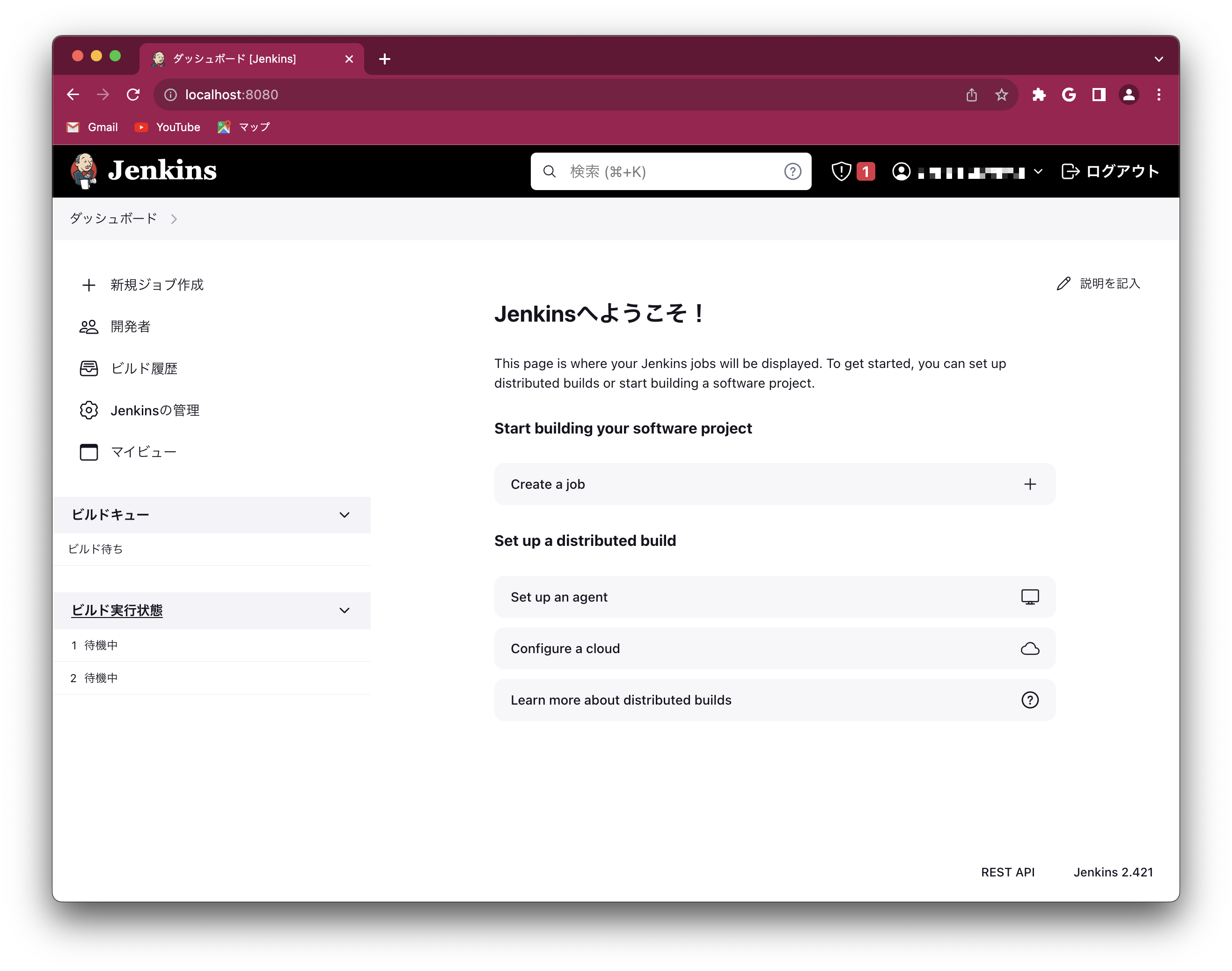Toggle the browser side panel icon
This screenshot has height=971, width=1232.
tap(1099, 95)
